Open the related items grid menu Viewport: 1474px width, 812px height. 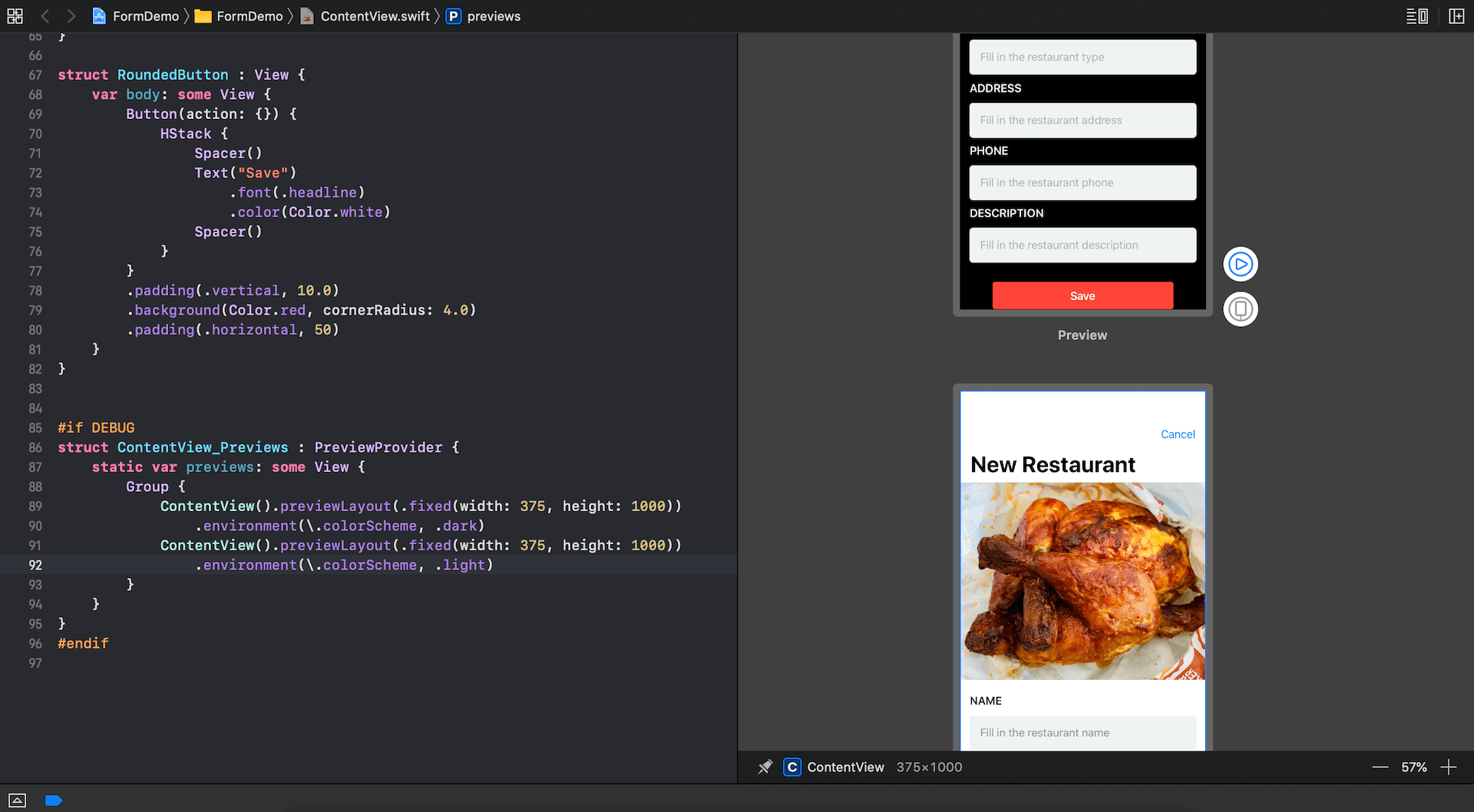click(x=15, y=16)
